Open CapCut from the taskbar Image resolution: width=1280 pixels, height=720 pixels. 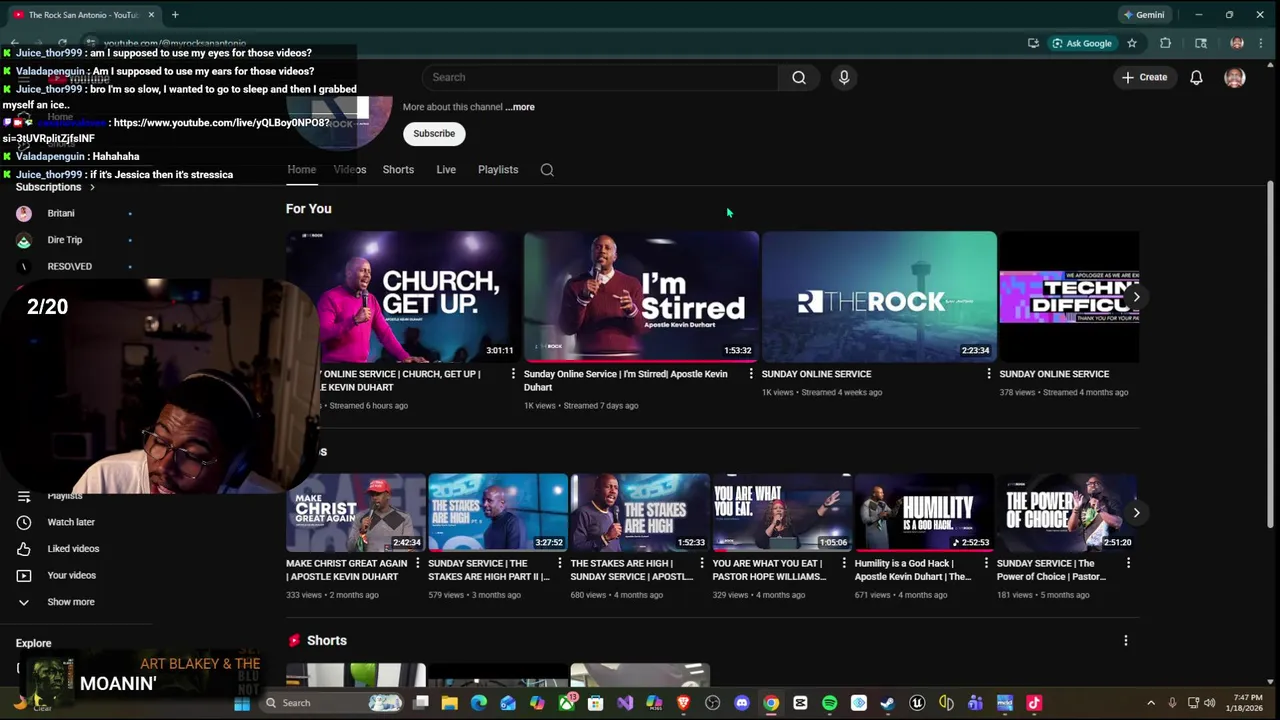click(x=800, y=703)
